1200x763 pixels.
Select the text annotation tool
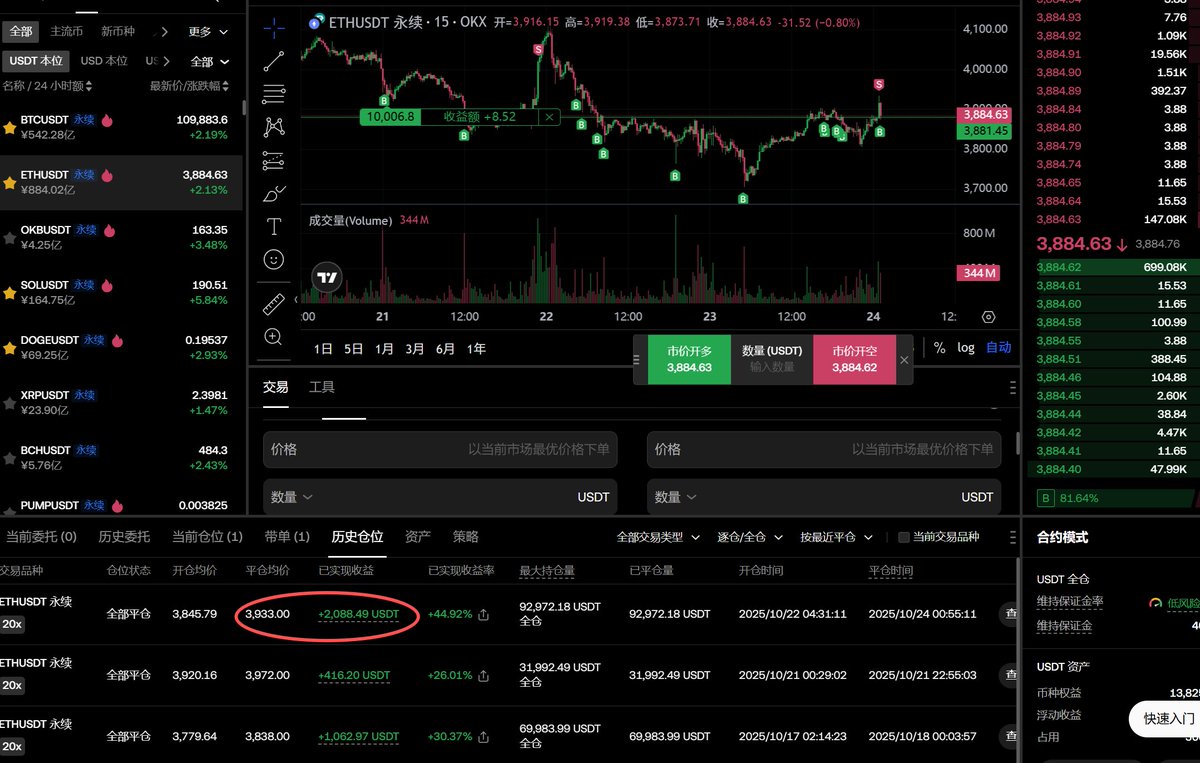(273, 226)
